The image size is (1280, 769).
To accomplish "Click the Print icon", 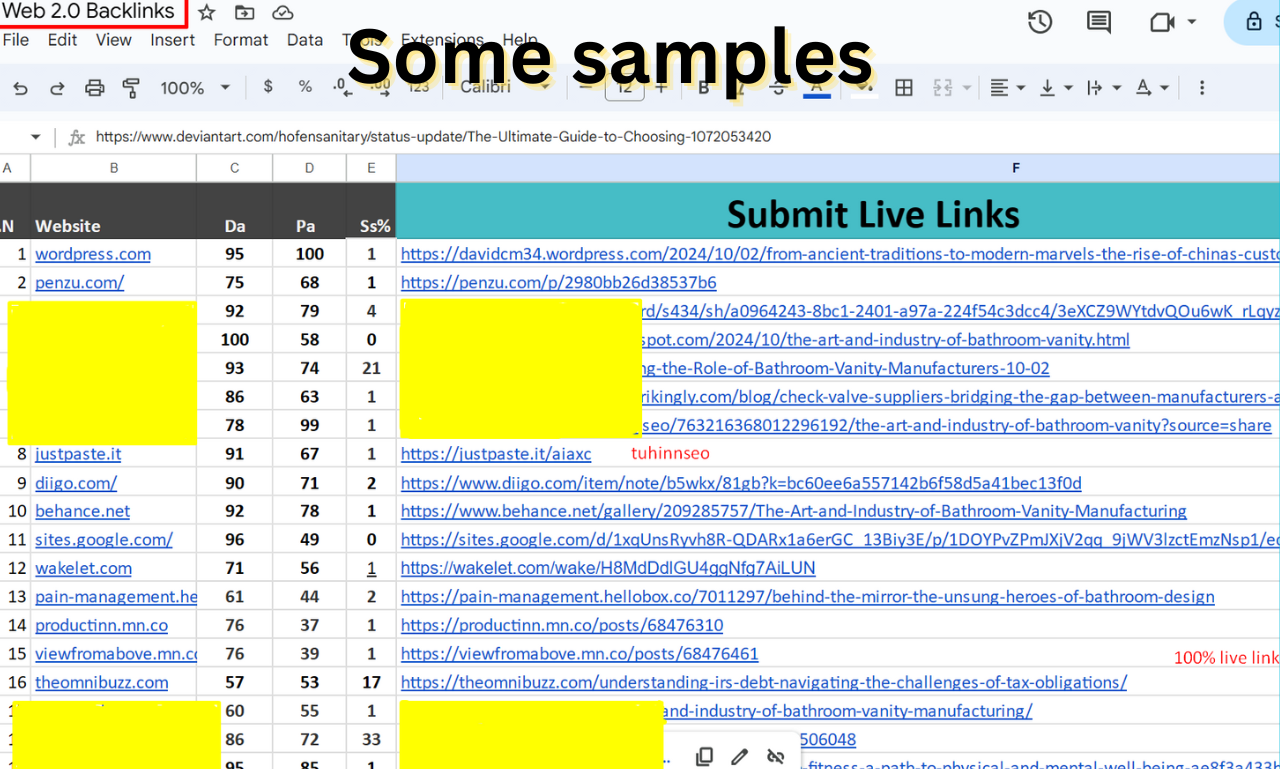I will tap(94, 87).
